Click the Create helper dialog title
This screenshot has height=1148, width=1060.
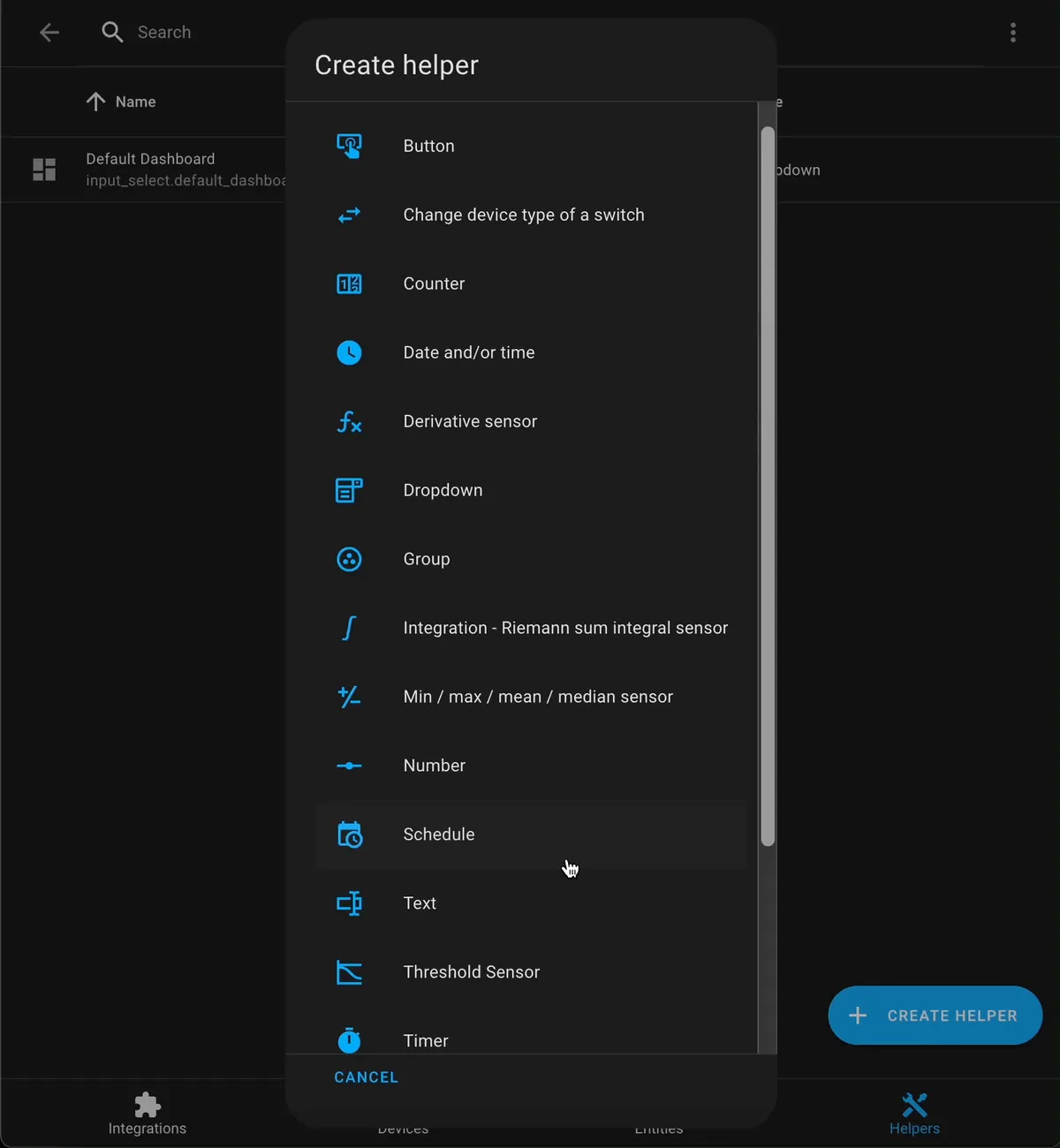click(397, 65)
